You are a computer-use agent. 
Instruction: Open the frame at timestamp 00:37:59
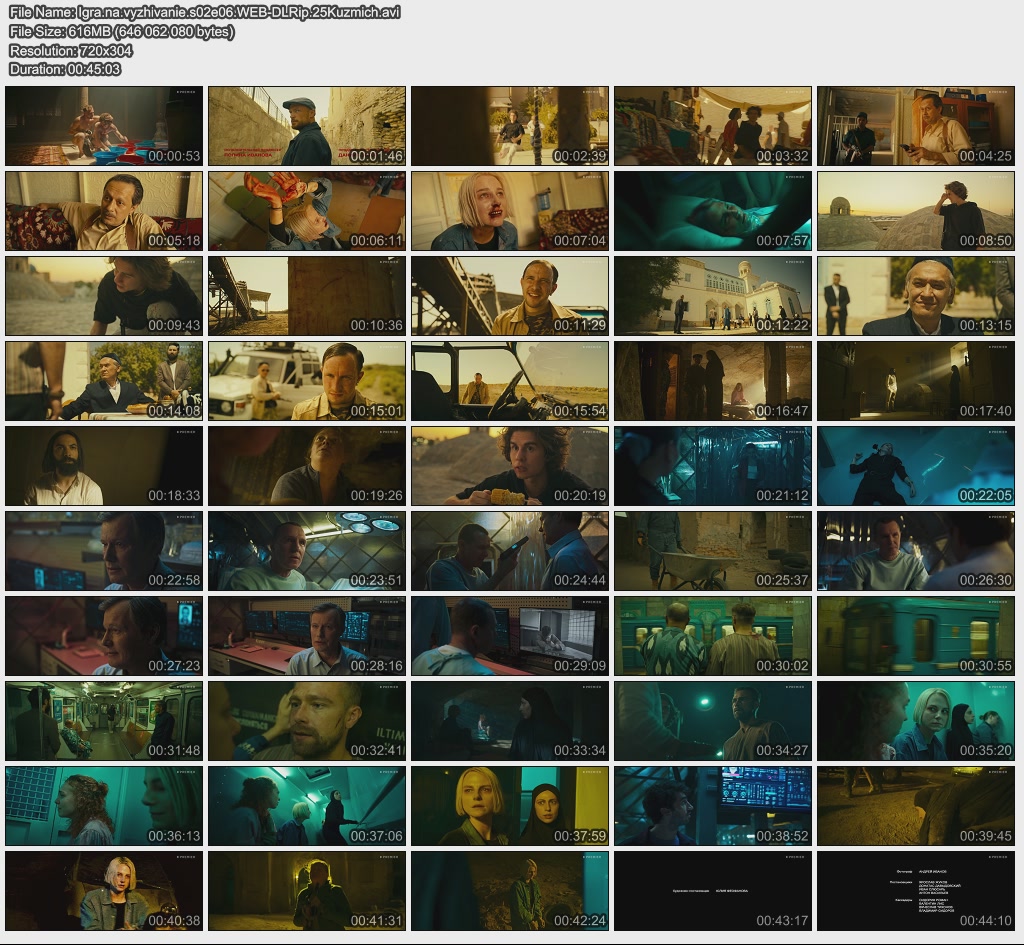pos(510,806)
